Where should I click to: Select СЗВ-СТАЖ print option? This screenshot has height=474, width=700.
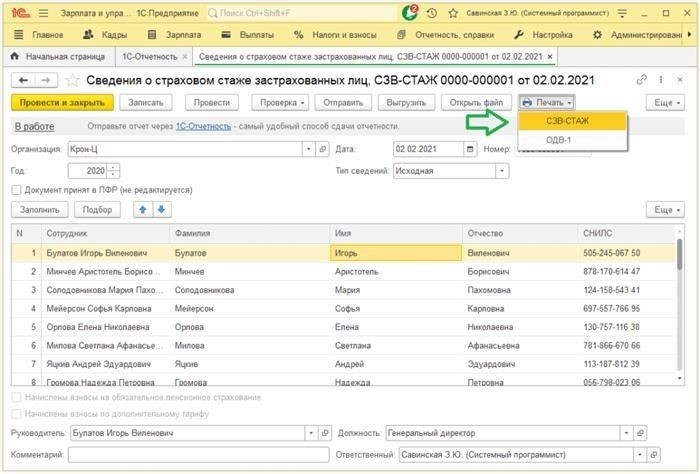click(x=573, y=121)
